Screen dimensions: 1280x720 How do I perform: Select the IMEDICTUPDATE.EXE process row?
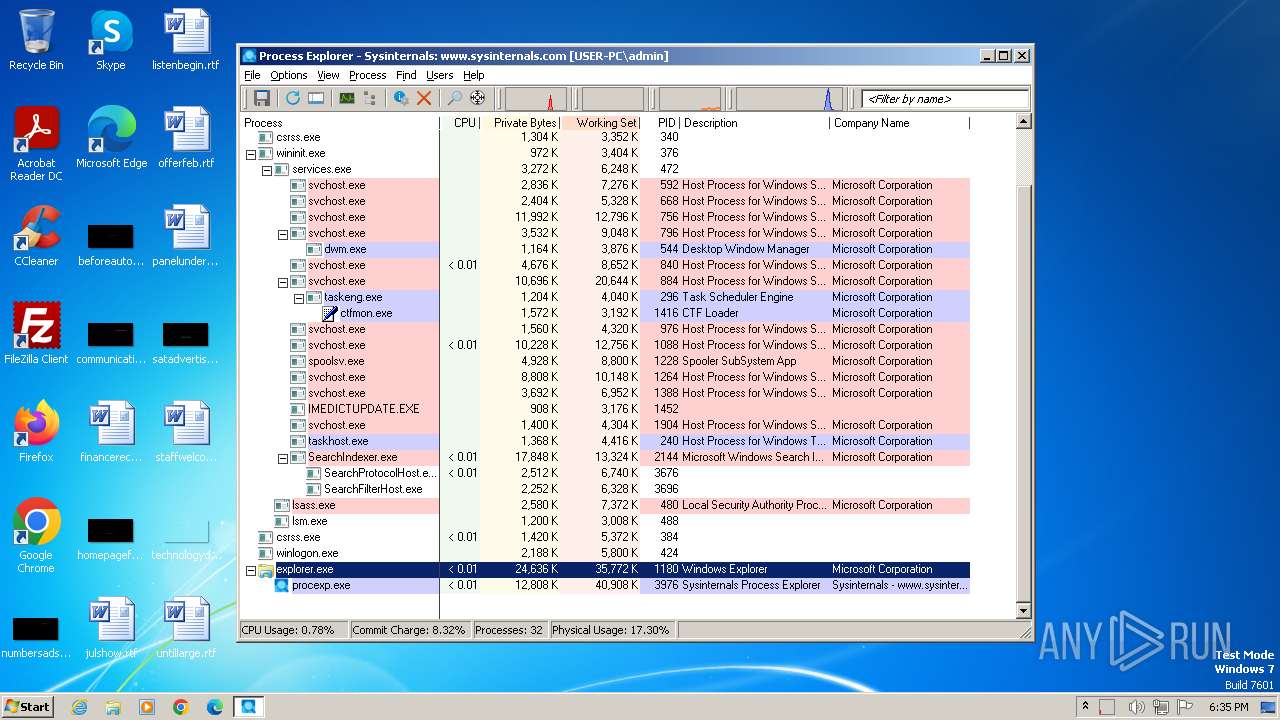pyautogui.click(x=605, y=410)
